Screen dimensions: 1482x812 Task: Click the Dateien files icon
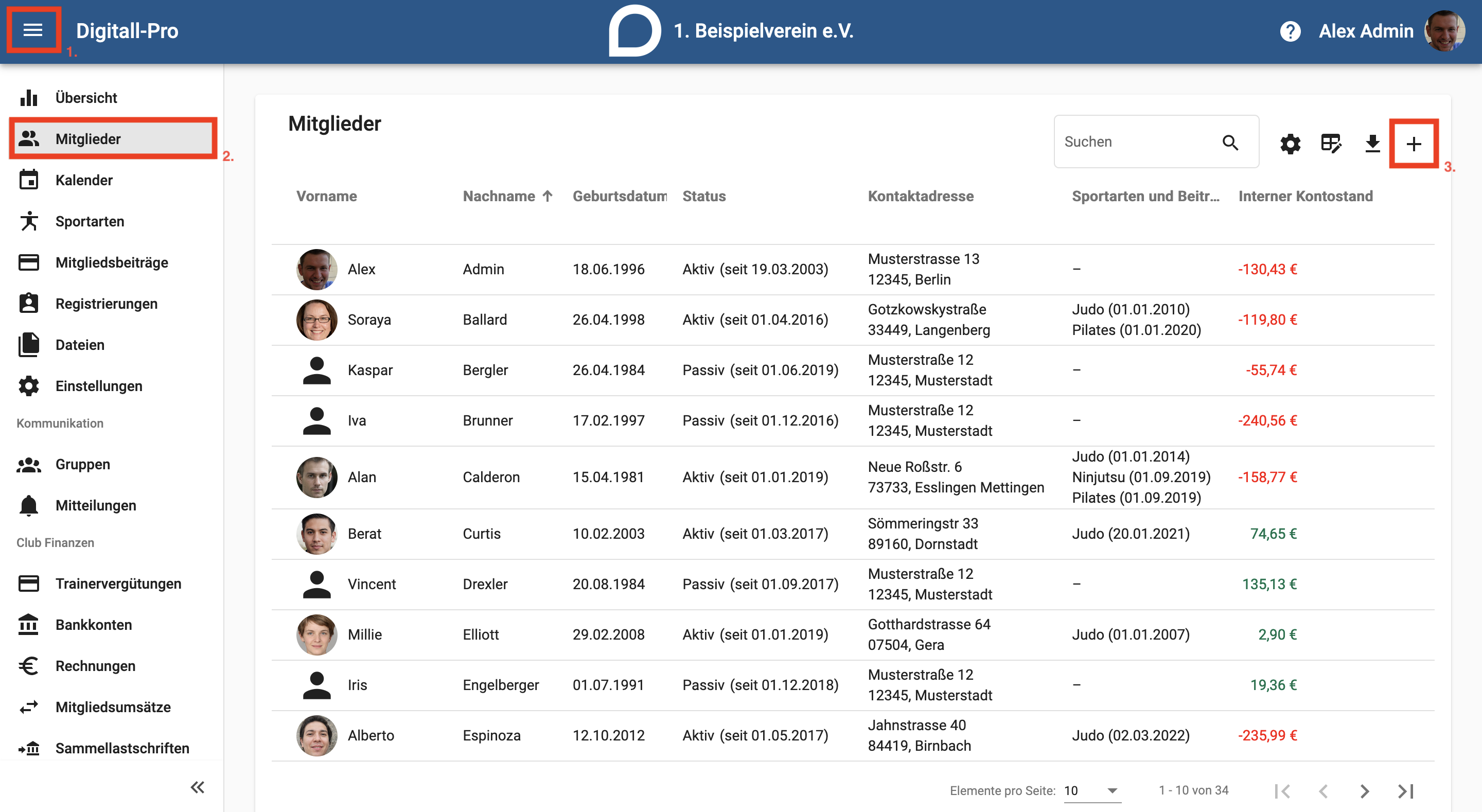tap(29, 345)
